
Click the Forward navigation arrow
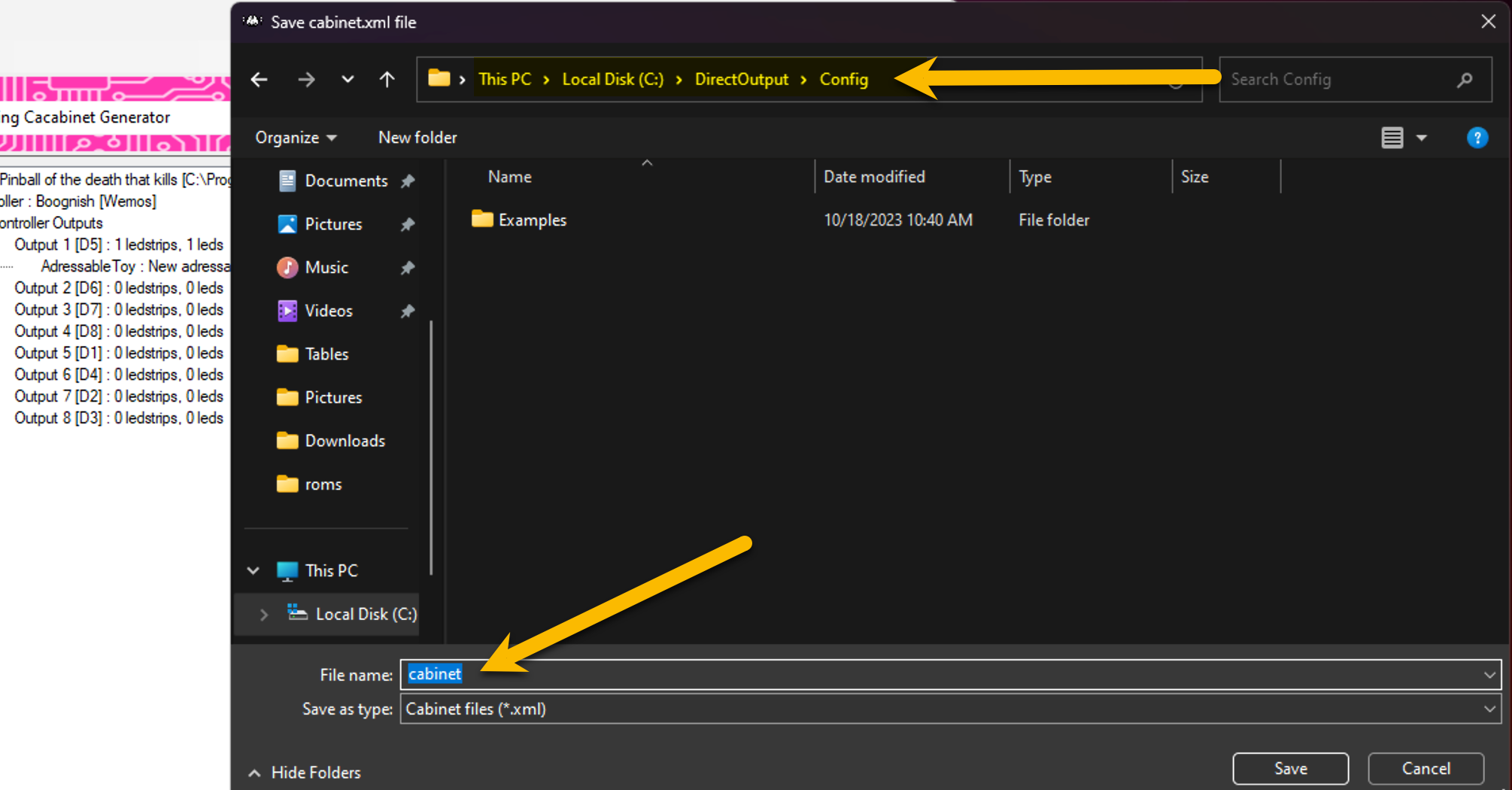tap(306, 80)
